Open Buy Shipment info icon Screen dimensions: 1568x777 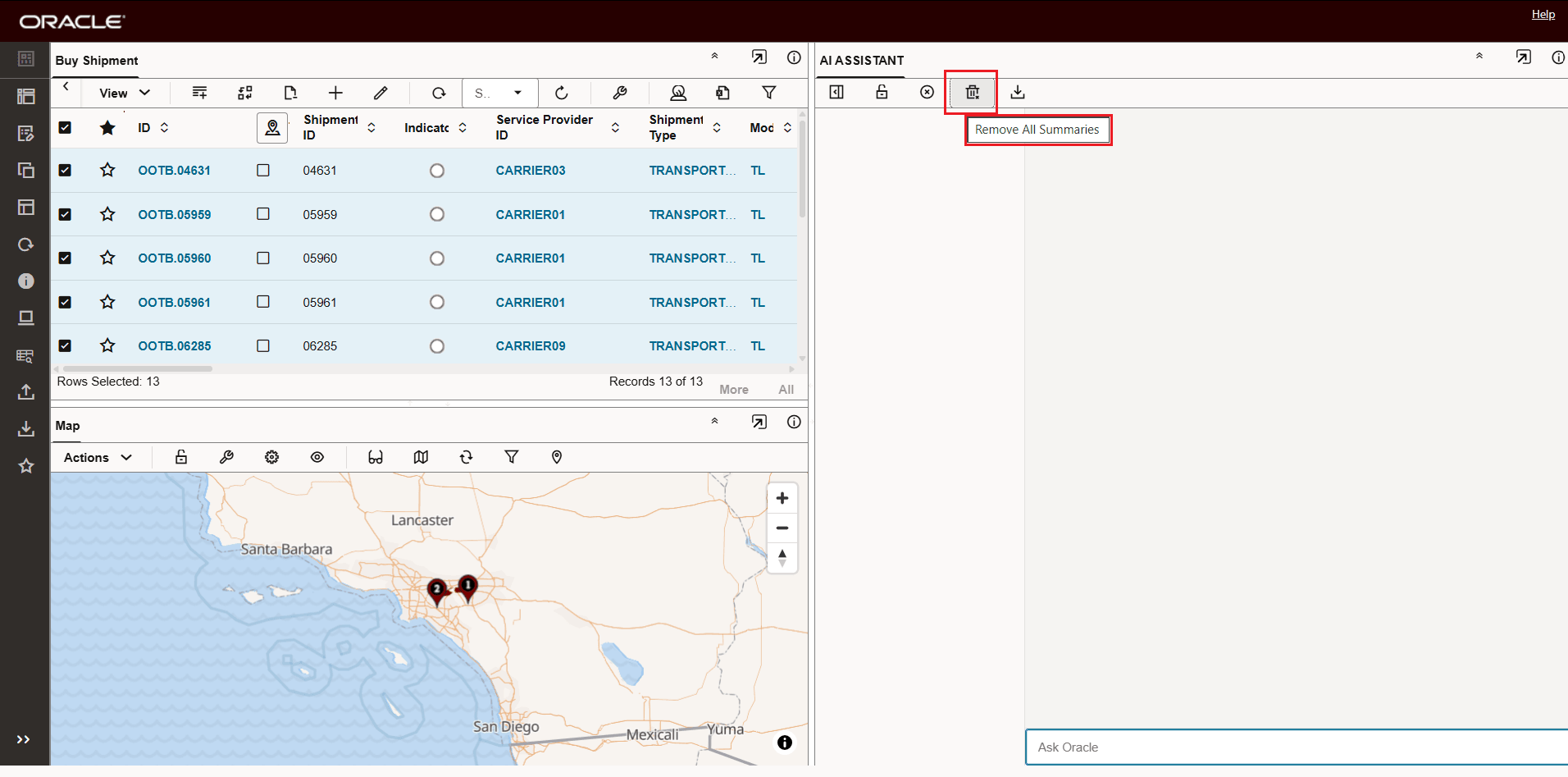(x=794, y=57)
